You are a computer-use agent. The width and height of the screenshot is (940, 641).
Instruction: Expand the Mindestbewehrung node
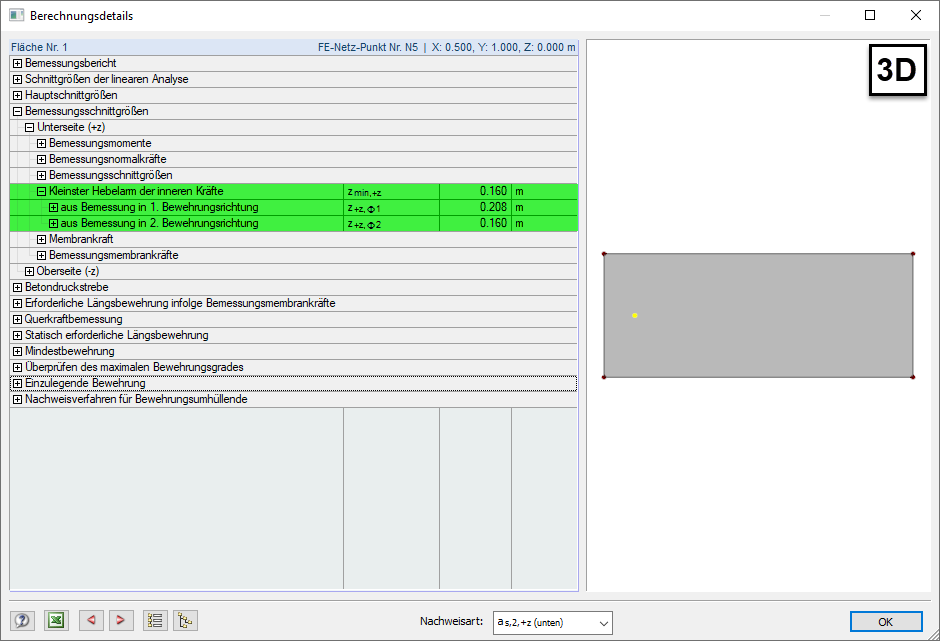[17, 351]
